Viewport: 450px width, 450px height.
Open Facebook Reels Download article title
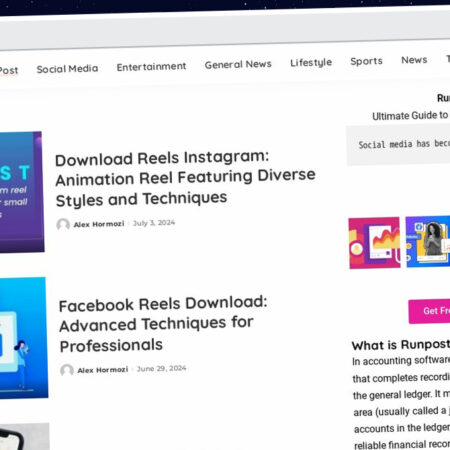tap(163, 324)
